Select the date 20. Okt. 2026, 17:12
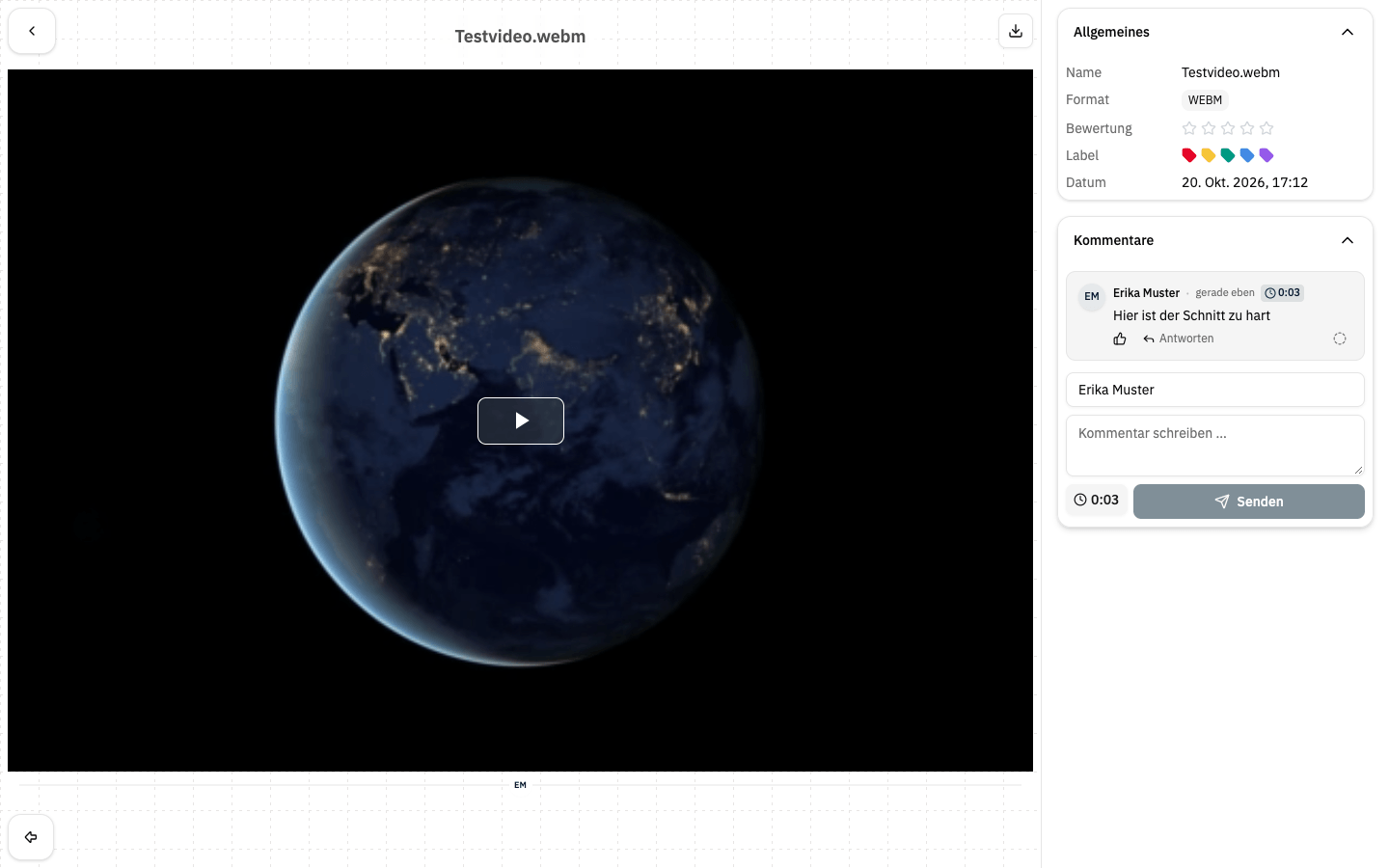The width and height of the screenshot is (1389, 868). 1244,182
